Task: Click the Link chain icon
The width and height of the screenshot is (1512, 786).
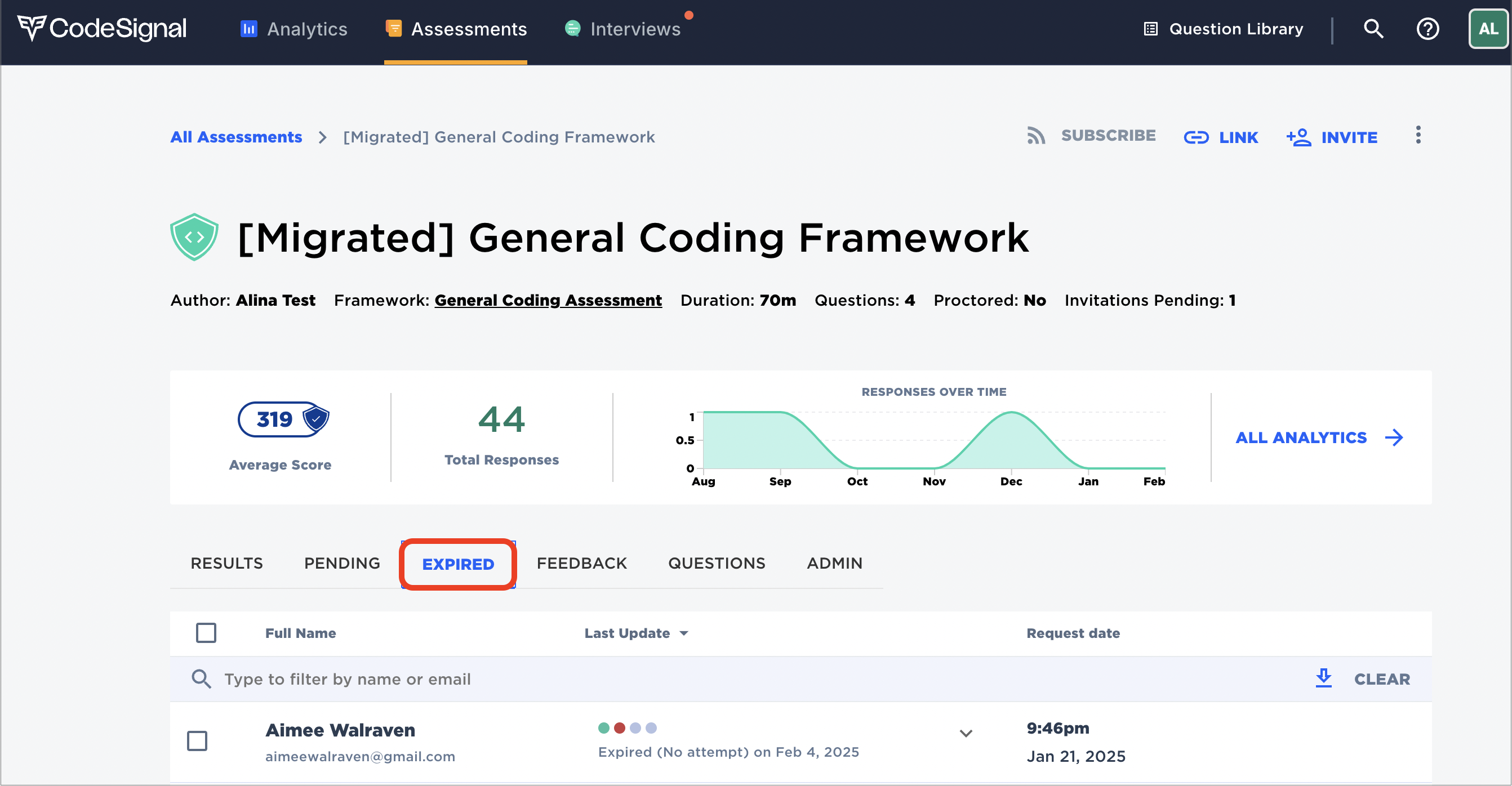Action: coord(1196,137)
